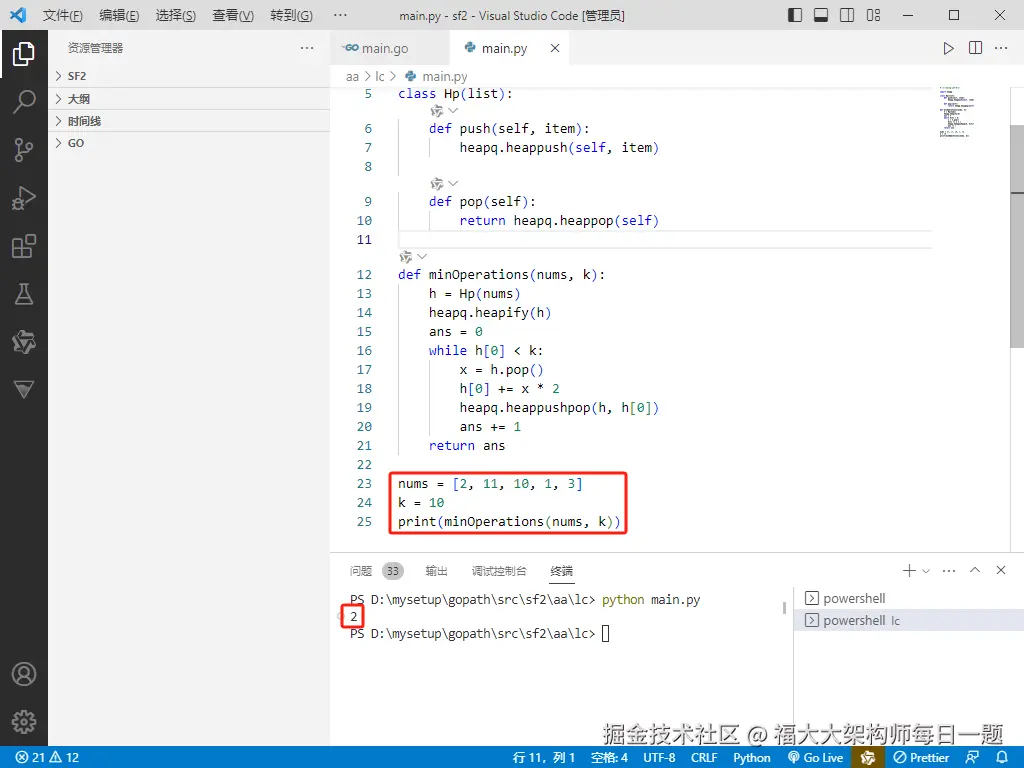Open the Manage gear icon
Screen dimensions: 1024x768
coord(24,722)
